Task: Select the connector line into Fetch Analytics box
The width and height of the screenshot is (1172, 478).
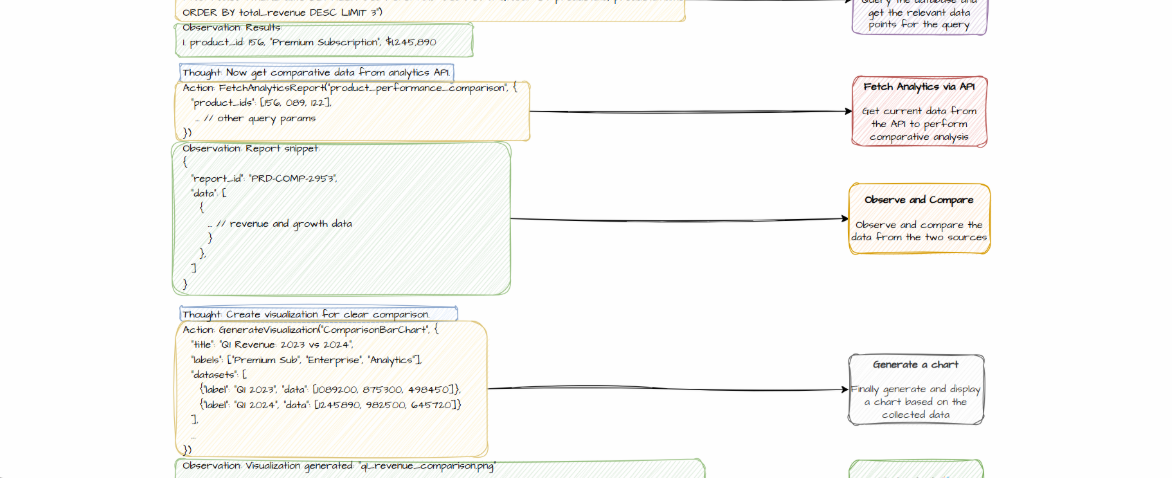Action: point(691,112)
